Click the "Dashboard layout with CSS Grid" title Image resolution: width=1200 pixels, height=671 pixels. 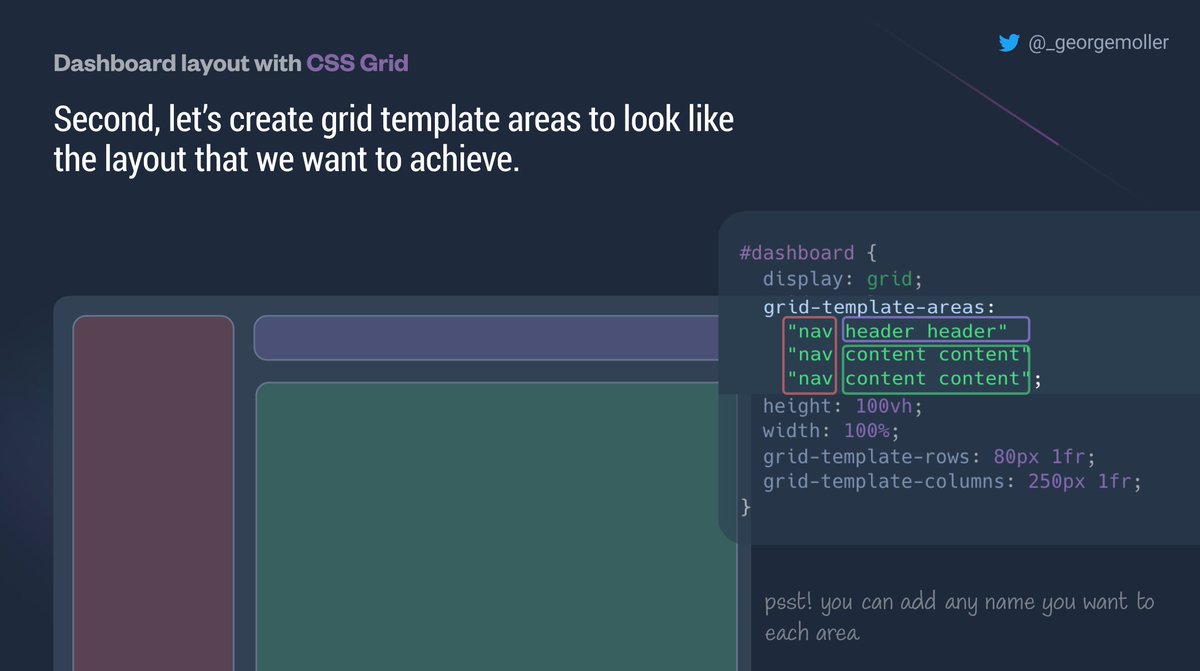pos(231,64)
